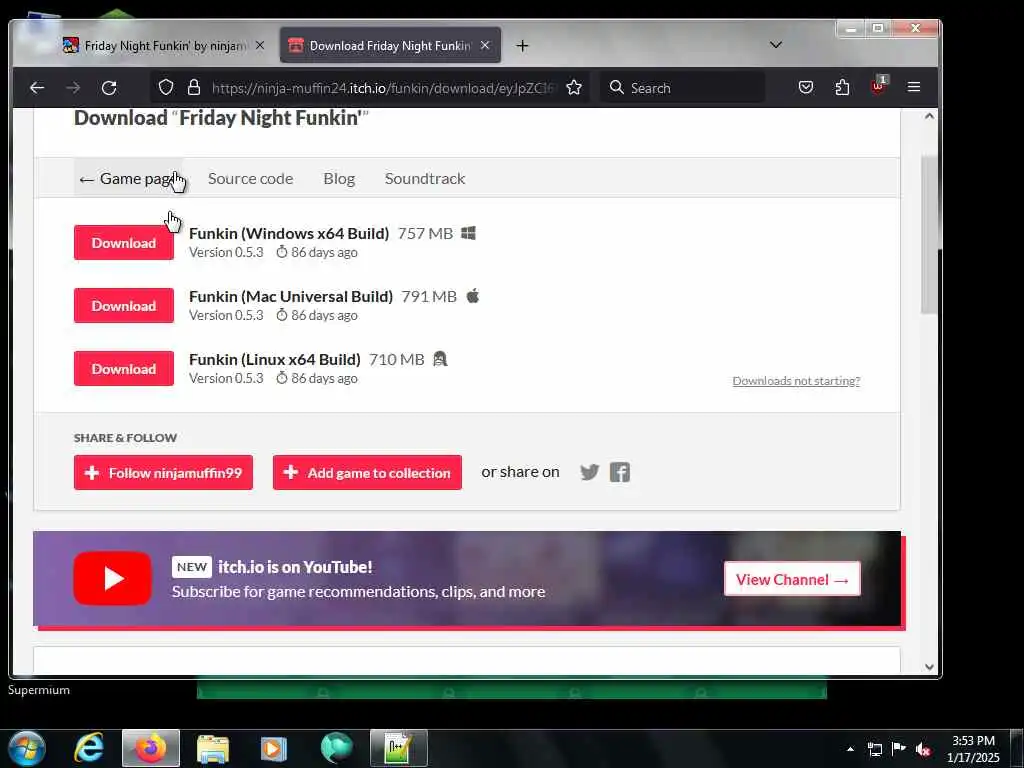The width and height of the screenshot is (1024, 768).
Task: Share on Twitter with the bird icon
Action: coord(590,472)
